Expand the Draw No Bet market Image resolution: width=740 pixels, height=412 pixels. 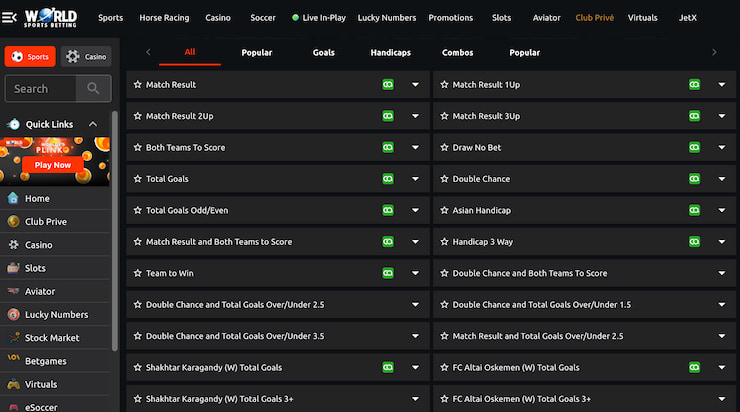point(722,147)
